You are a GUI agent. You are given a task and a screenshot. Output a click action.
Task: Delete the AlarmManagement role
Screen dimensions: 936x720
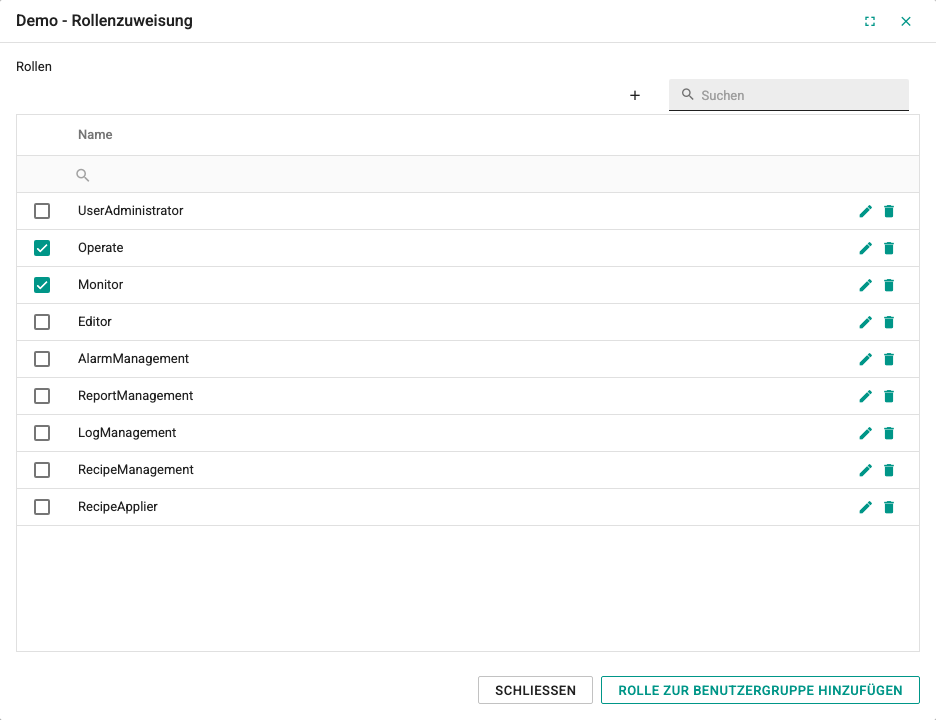click(x=889, y=359)
